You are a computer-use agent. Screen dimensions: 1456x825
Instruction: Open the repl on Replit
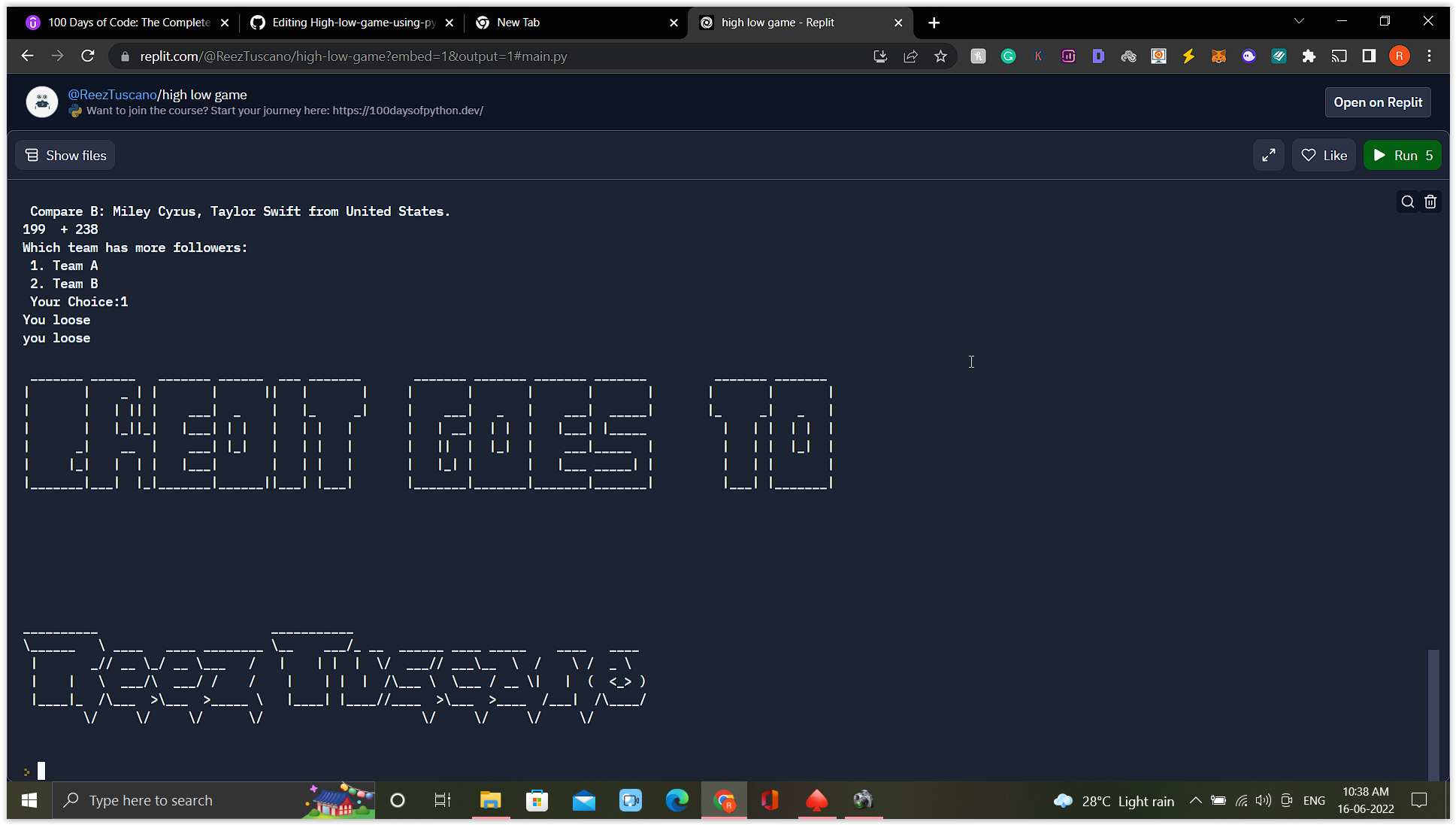(x=1378, y=102)
